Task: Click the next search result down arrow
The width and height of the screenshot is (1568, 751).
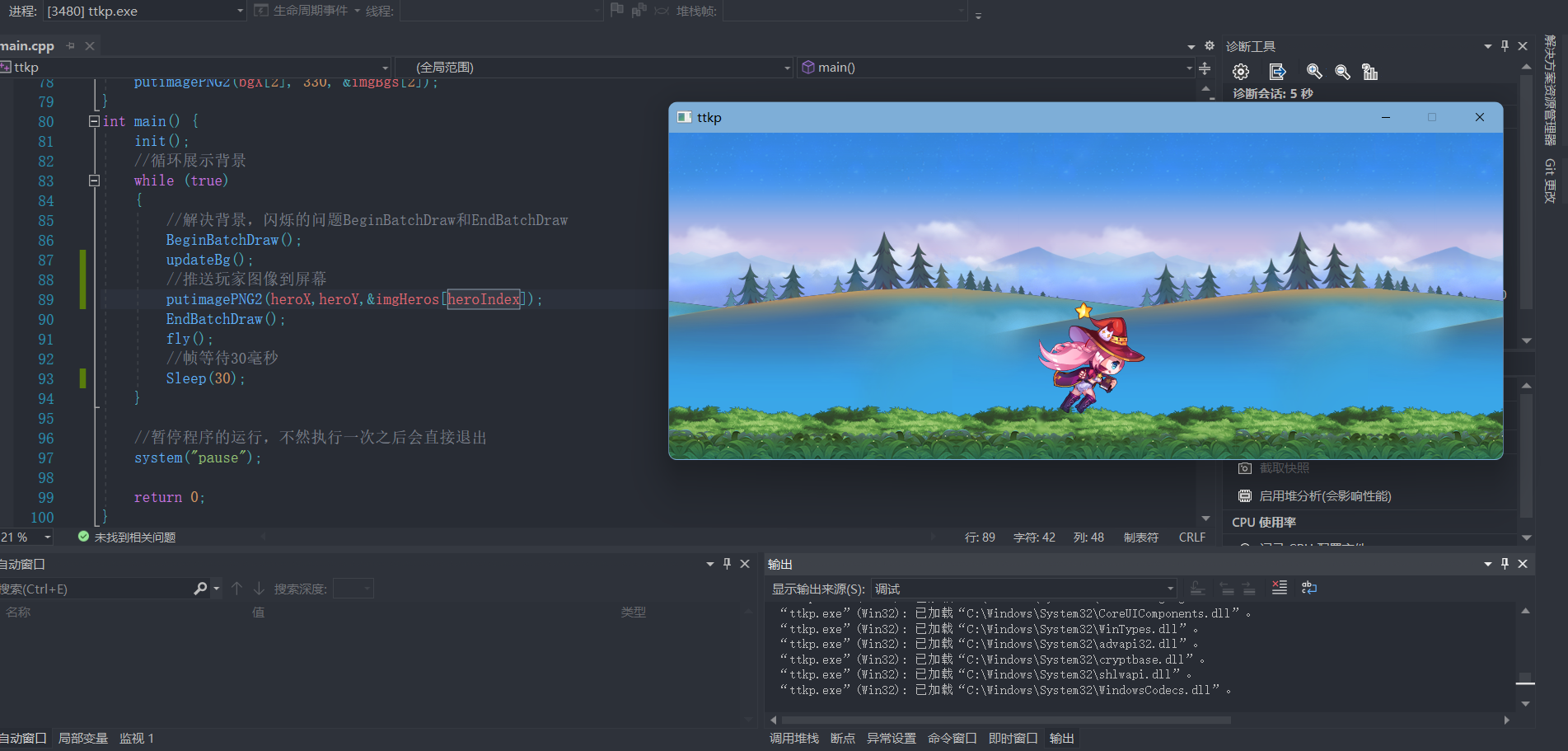Action: click(259, 589)
